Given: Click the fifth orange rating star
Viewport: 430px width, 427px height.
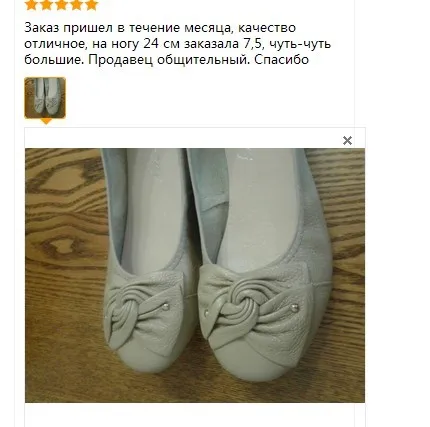Looking at the screenshot, I should (91, 5).
